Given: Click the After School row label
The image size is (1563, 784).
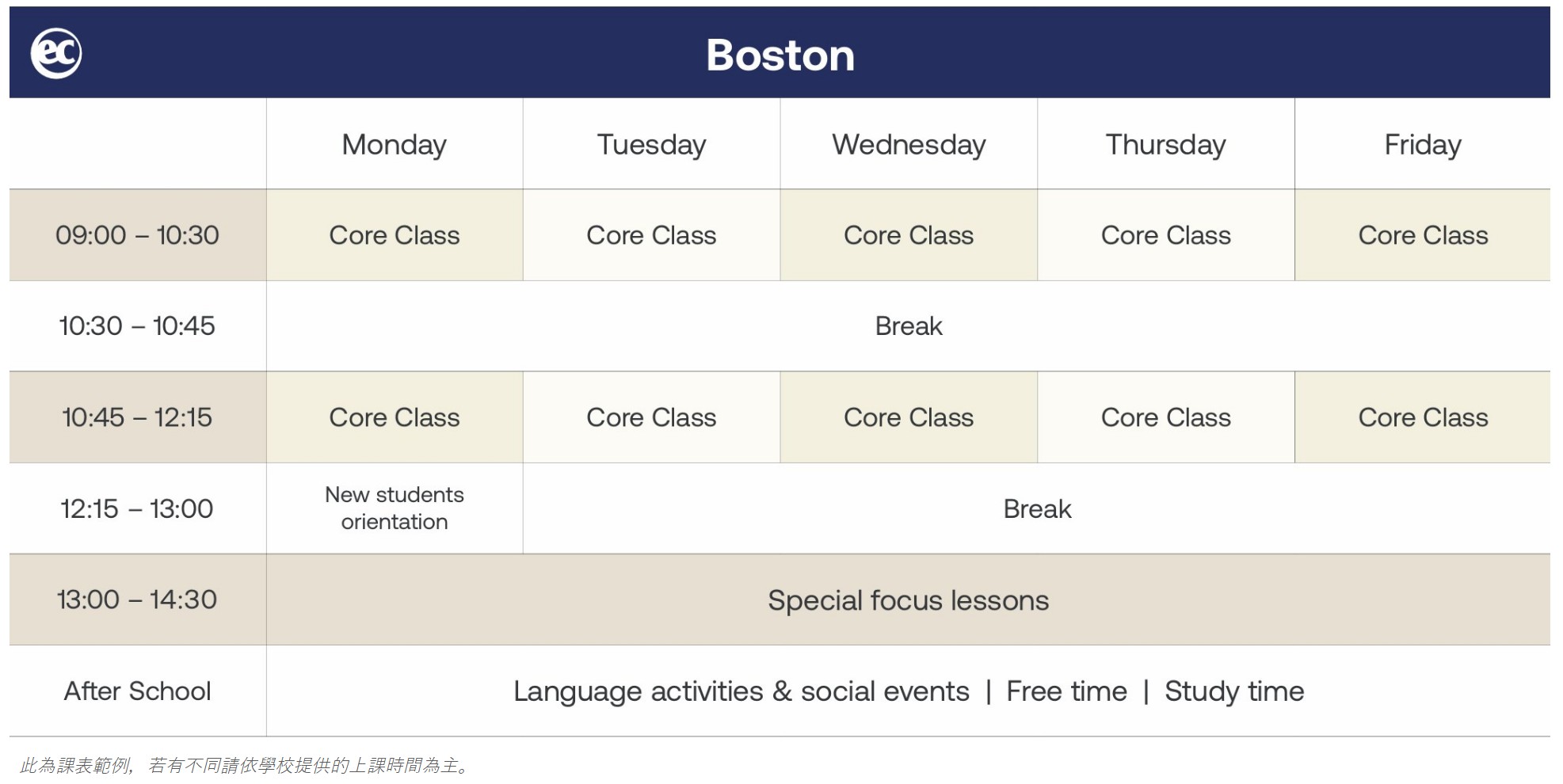Looking at the screenshot, I should click(x=137, y=691).
